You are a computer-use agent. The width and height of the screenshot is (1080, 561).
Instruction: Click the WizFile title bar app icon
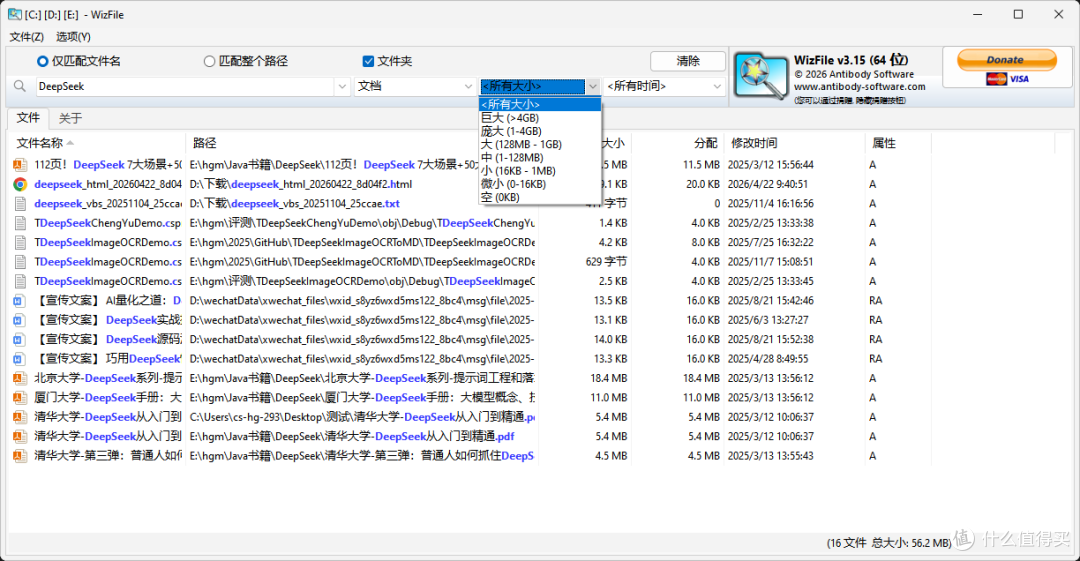(14, 14)
